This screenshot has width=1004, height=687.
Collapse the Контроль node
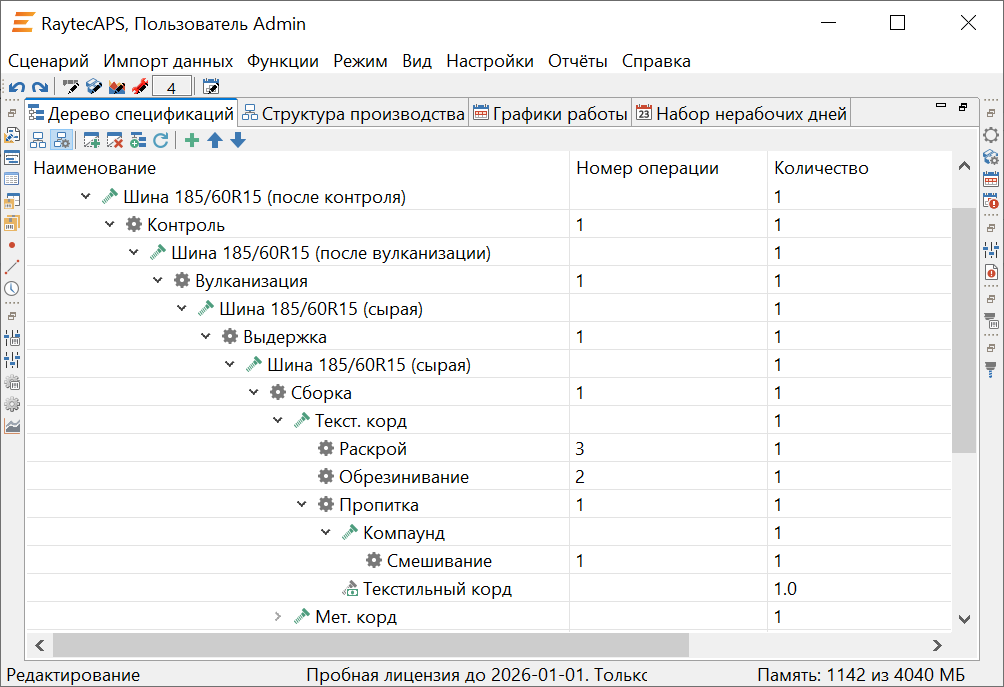click(x=109, y=225)
